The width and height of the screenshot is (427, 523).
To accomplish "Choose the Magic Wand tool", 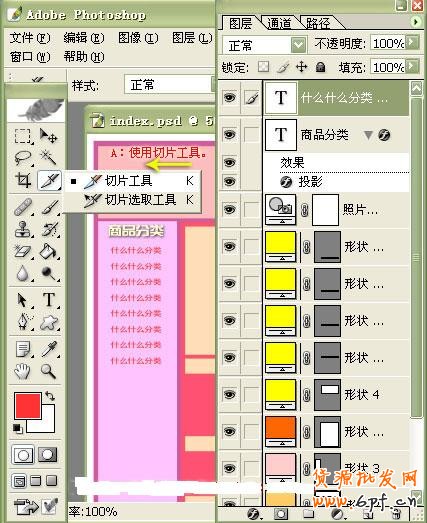I will click(x=49, y=157).
